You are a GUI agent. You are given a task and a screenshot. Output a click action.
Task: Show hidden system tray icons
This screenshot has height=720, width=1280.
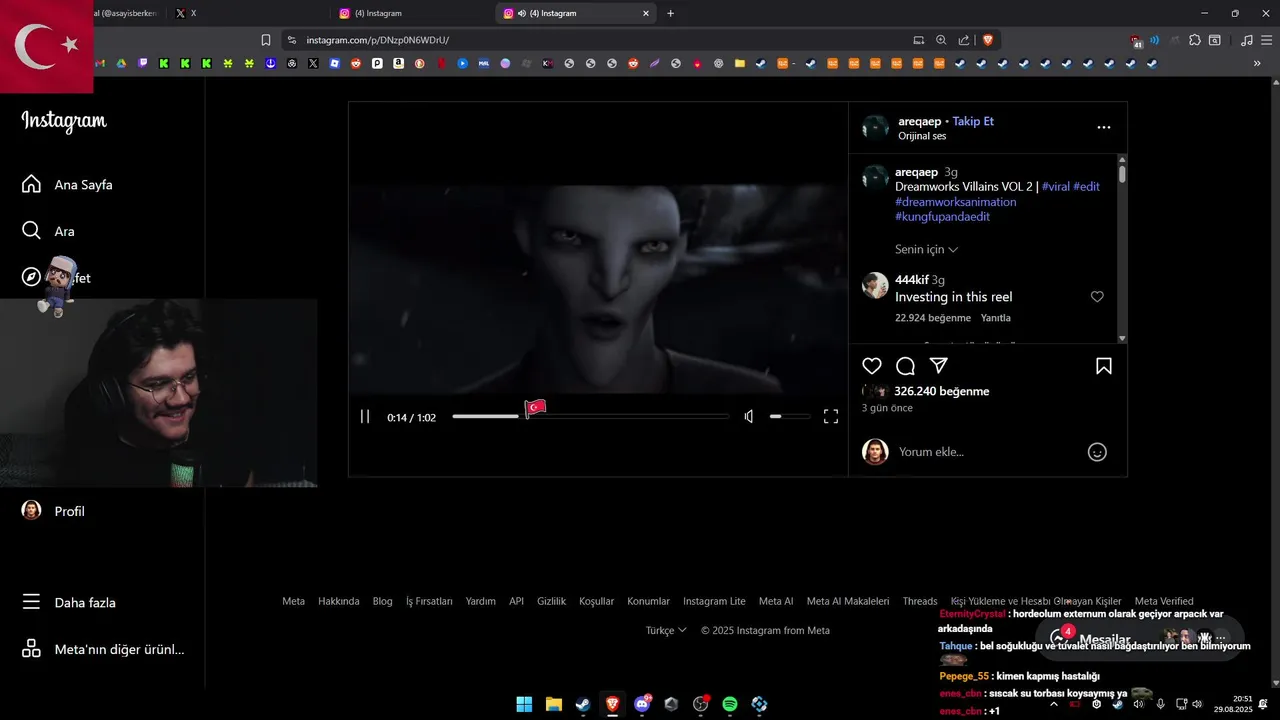[x=1053, y=704]
